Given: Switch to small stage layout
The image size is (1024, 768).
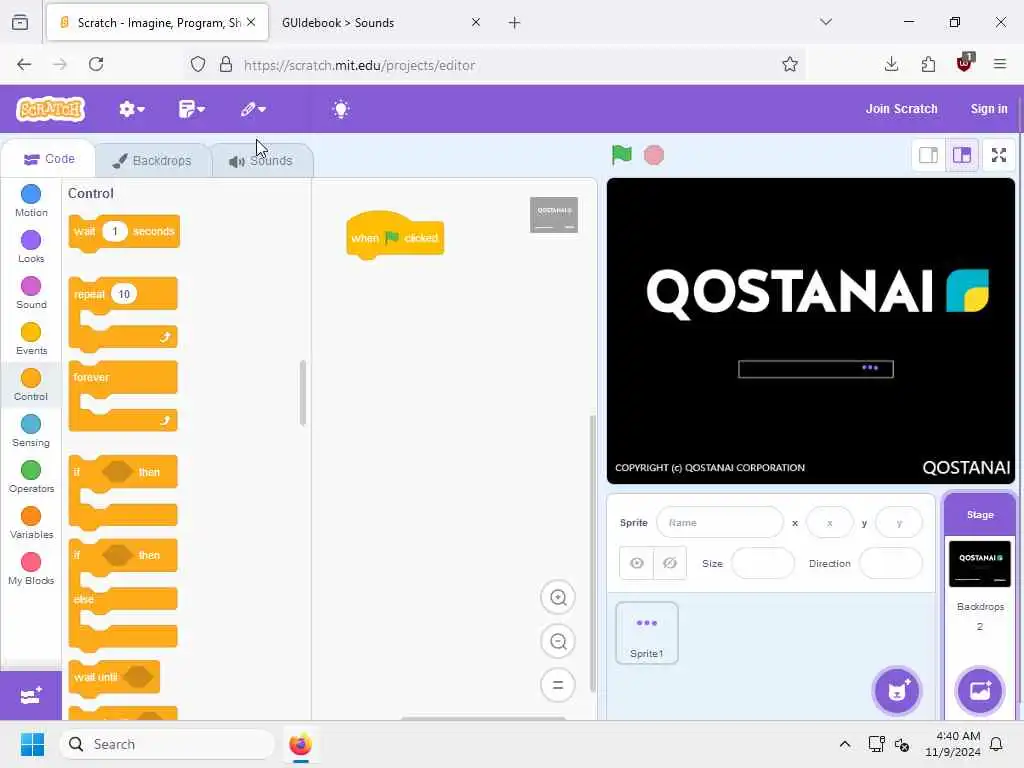Looking at the screenshot, I should click(928, 155).
